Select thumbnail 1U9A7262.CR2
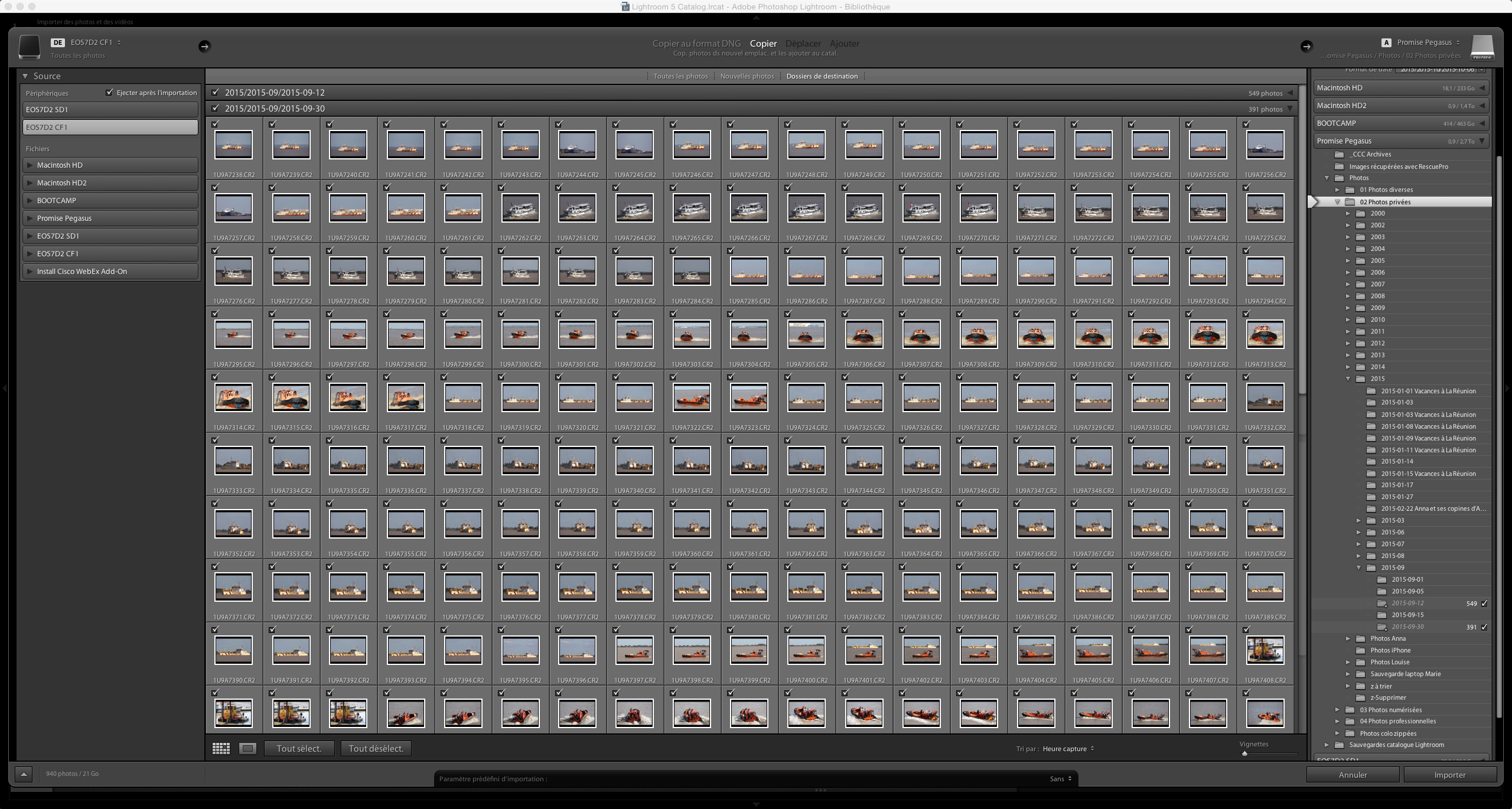Image resolution: width=1512 pixels, height=809 pixels. tap(520, 208)
